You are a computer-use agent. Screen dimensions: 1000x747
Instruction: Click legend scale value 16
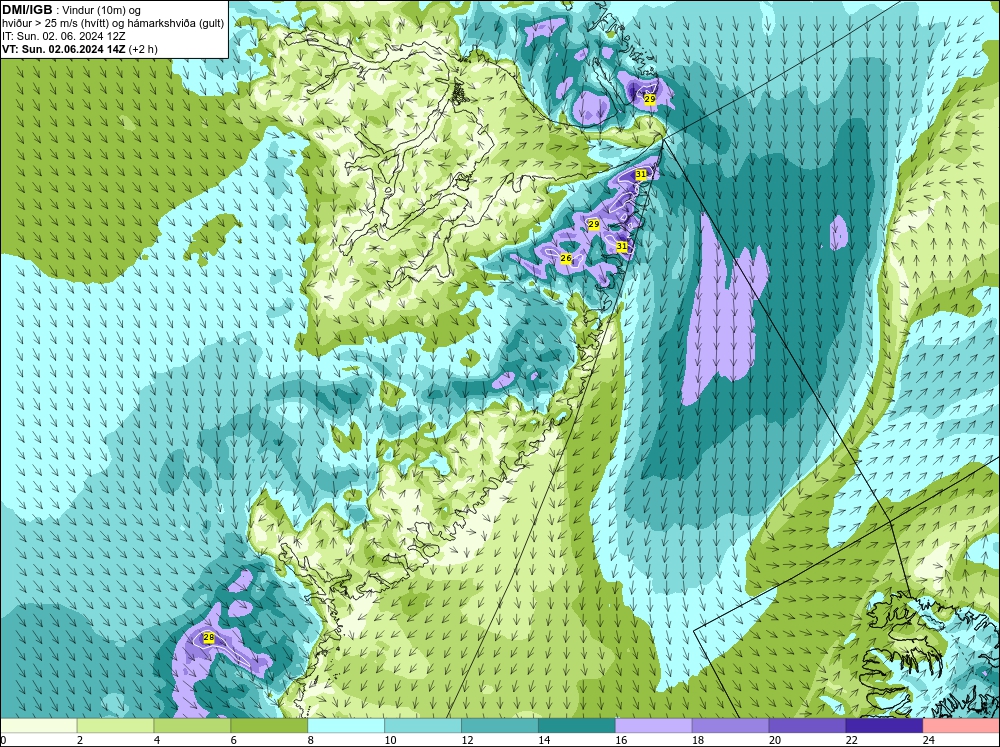pos(621,740)
